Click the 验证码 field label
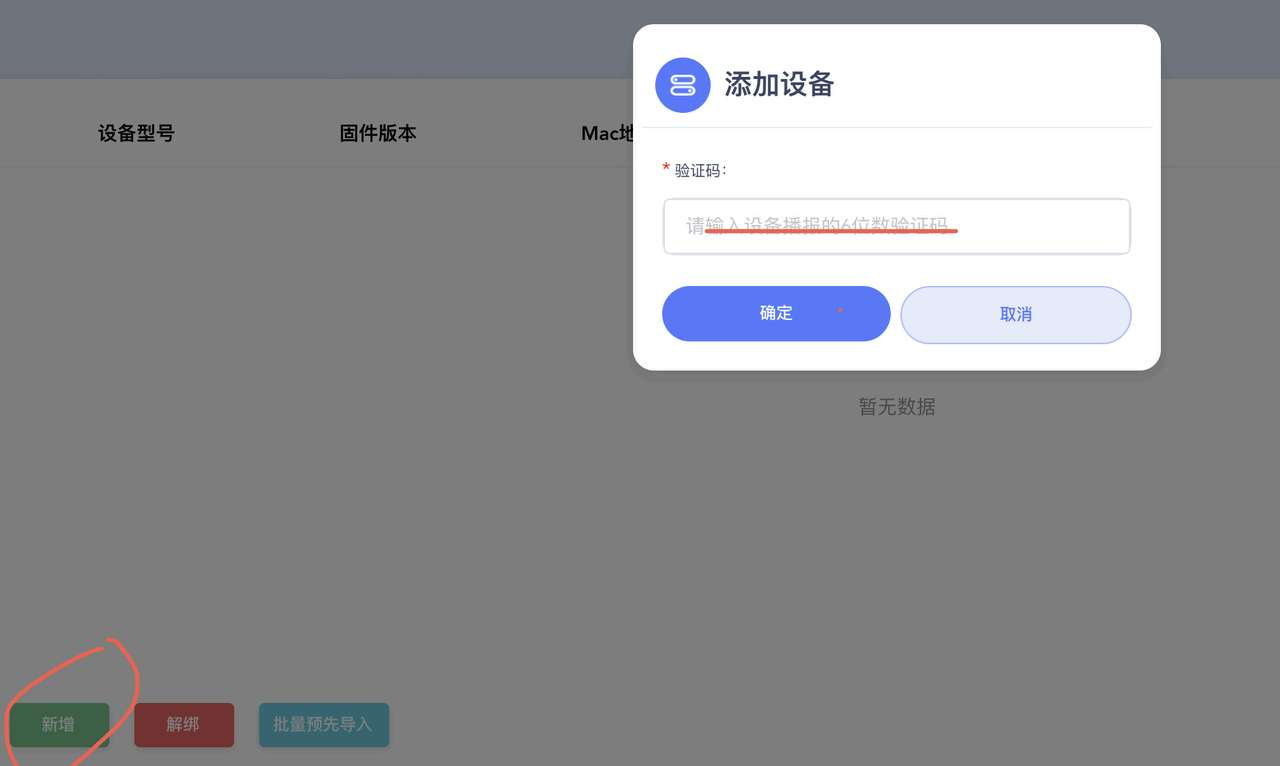 point(700,170)
